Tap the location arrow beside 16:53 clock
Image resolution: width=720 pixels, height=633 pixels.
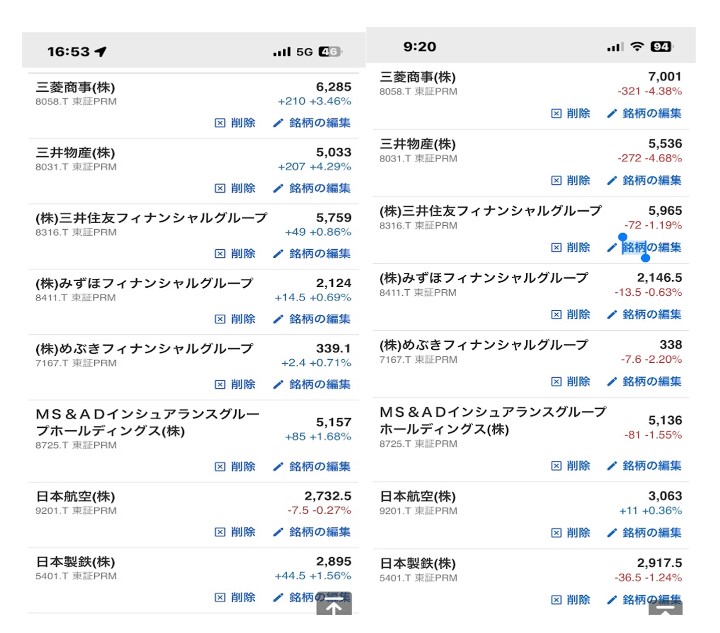tap(101, 51)
